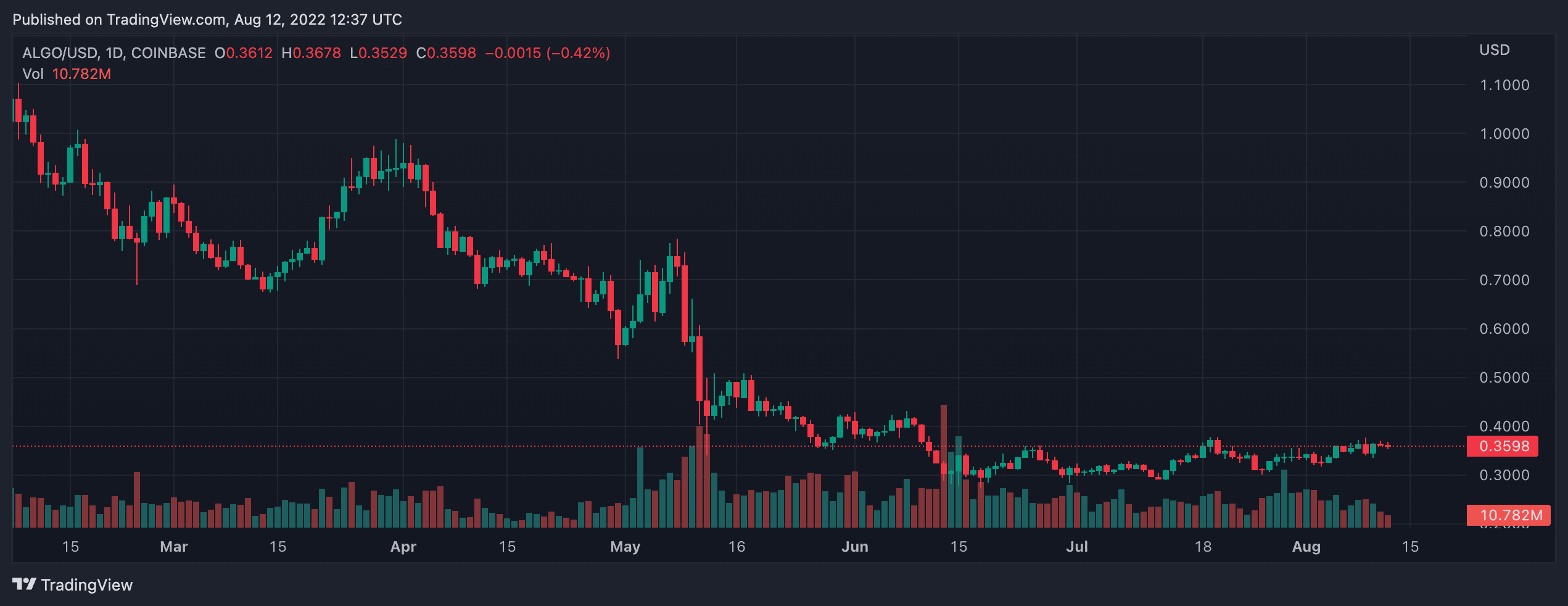Click the TradingView logo at bottom left
The height and width of the screenshot is (606, 1568).
[72, 584]
